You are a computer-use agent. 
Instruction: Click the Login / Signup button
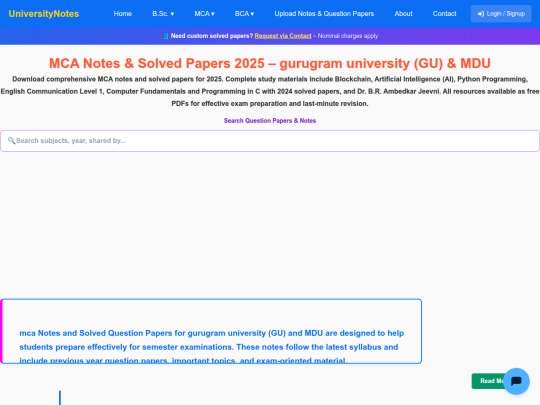(x=501, y=14)
